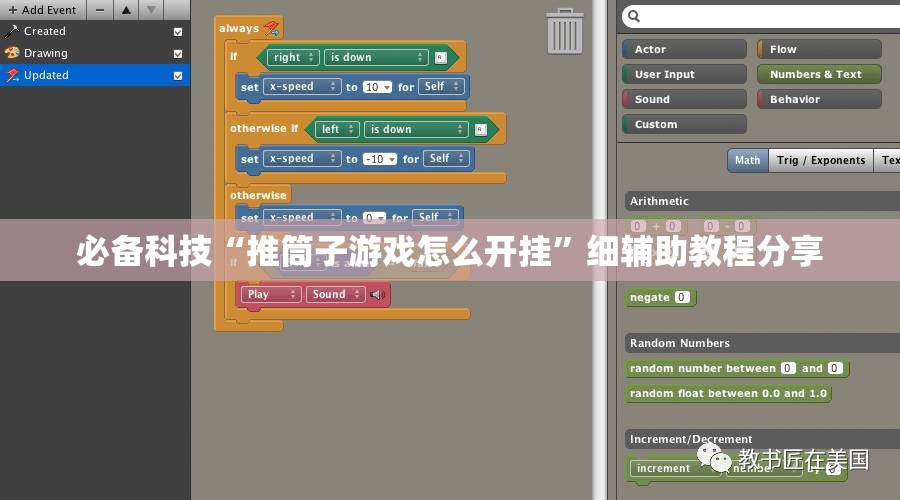The width and height of the screenshot is (900, 500).
Task: Open the x-speed dropdown in the first set block
Action: tap(302, 87)
